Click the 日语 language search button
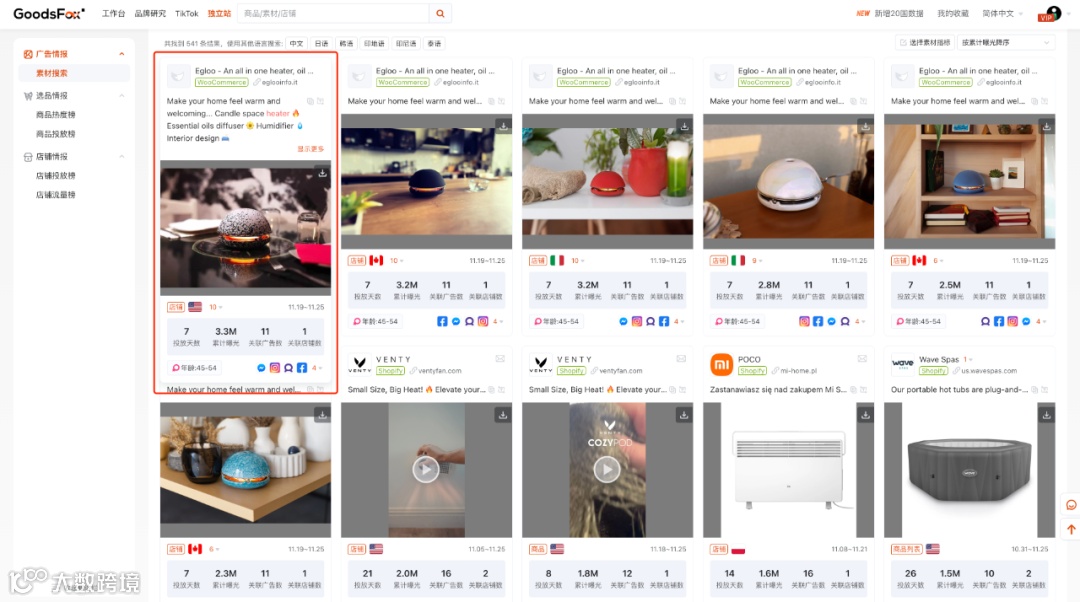Viewport: 1080px width, 602px height. point(322,43)
